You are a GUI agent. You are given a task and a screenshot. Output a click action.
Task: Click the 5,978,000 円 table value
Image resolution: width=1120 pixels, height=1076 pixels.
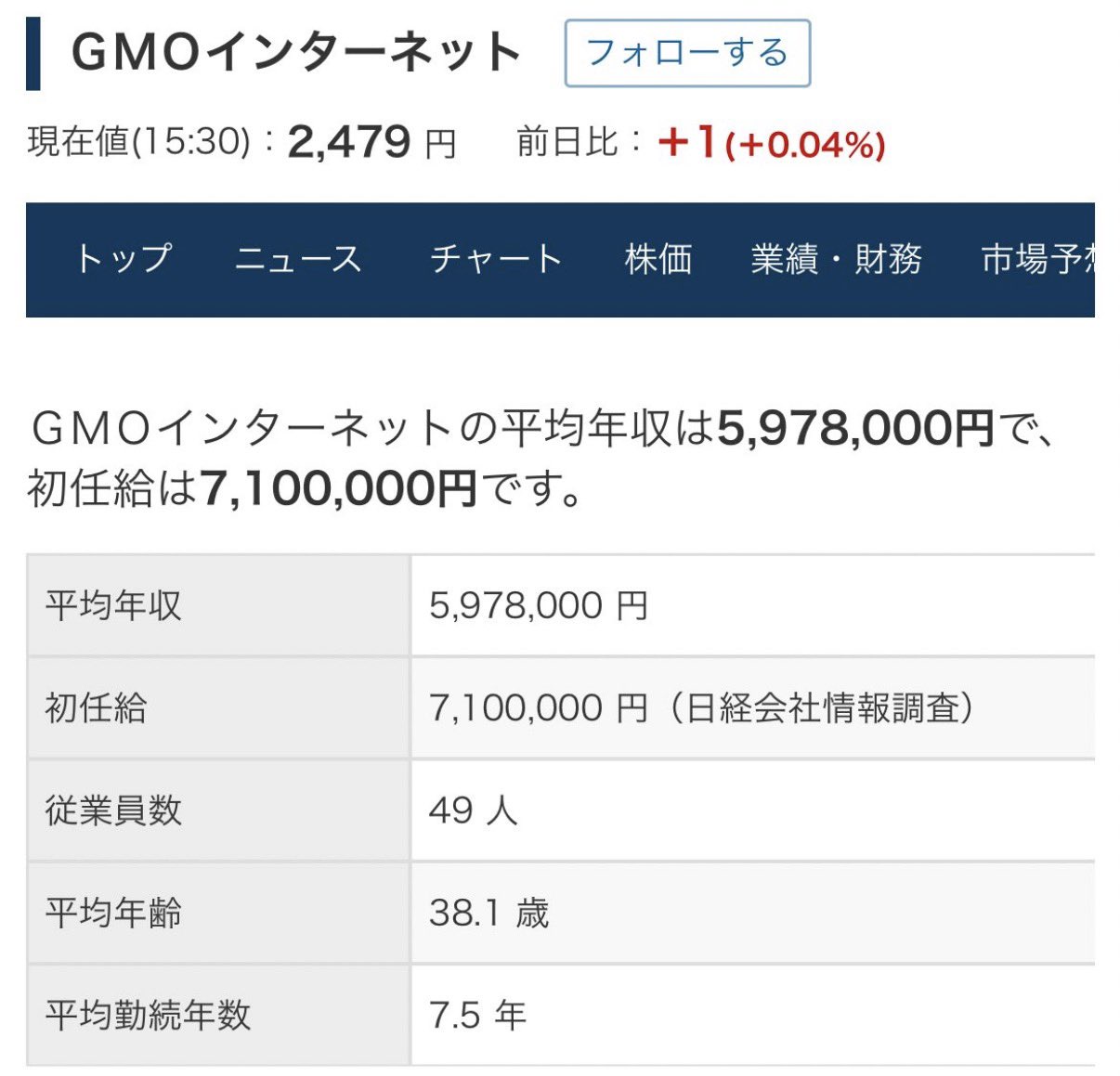pos(539,606)
